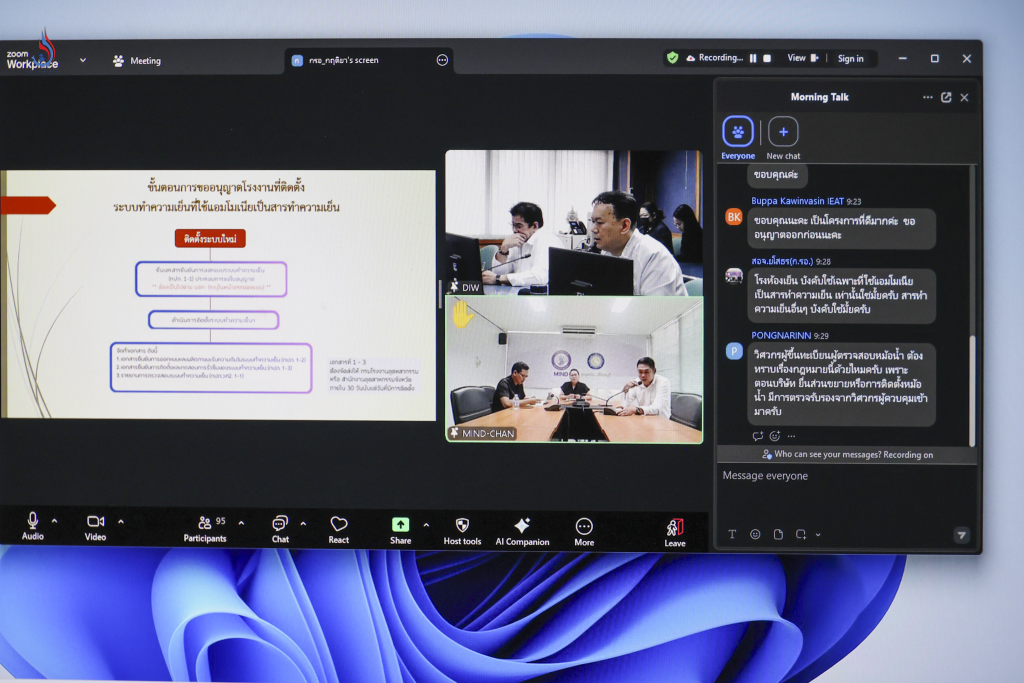Pop out the Morning Talk chat panel
Screen dimensions: 1024x683
(946, 98)
